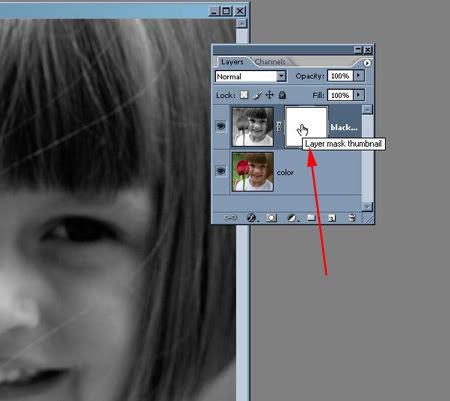Switch to the Channels tab
Viewport: 450px width, 401px height.
pos(270,62)
